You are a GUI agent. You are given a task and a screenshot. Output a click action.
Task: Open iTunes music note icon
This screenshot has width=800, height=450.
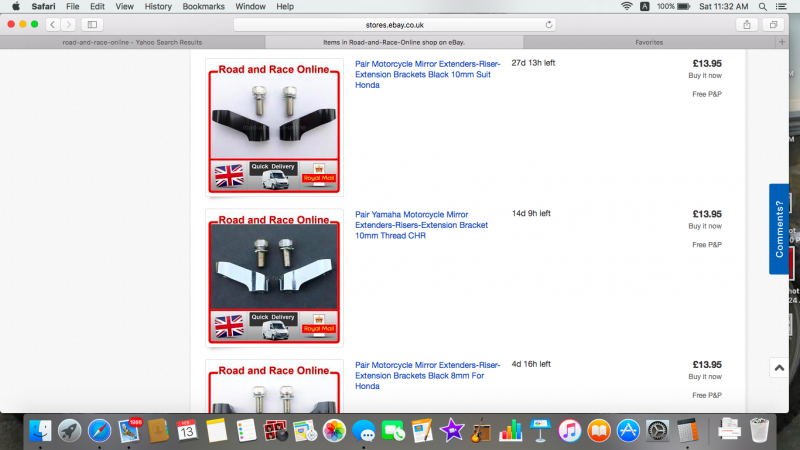pyautogui.click(x=569, y=431)
